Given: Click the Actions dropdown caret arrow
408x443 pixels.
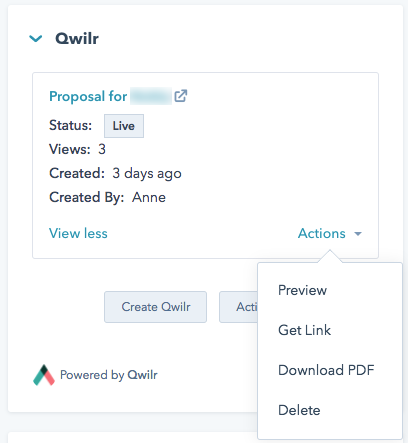Looking at the screenshot, I should 358,234.
